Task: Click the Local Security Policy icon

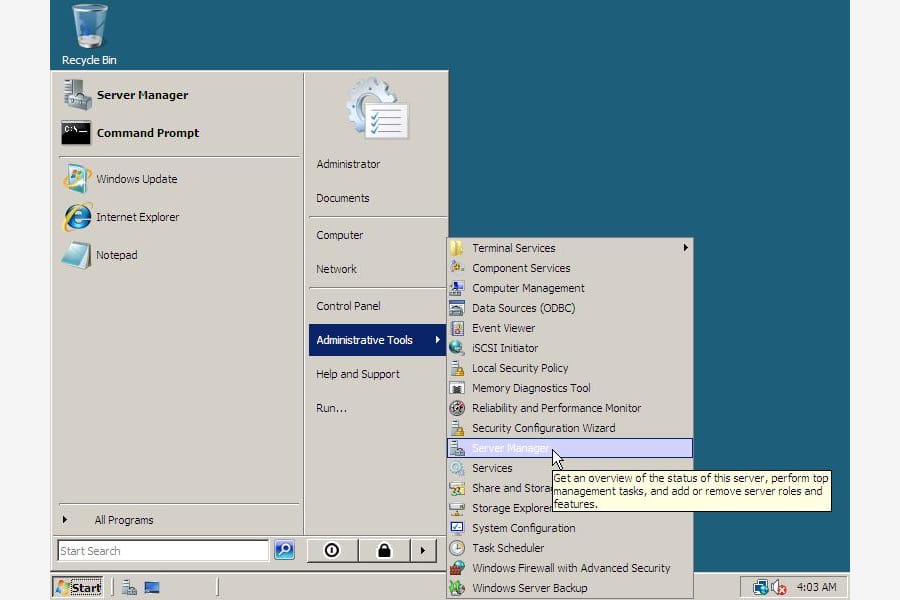Action: 457,368
